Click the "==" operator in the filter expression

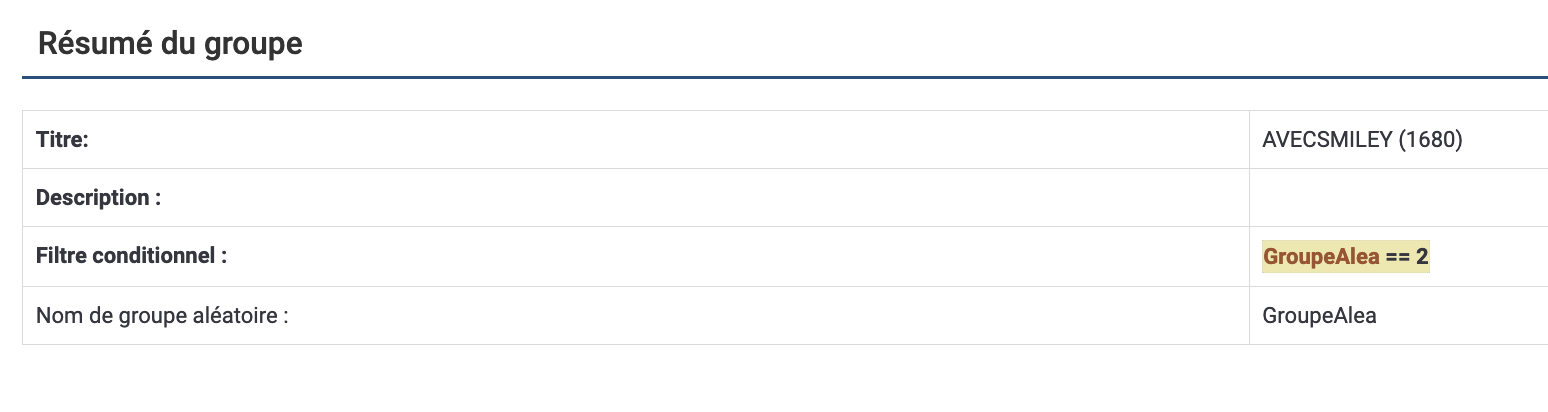(x=1398, y=257)
